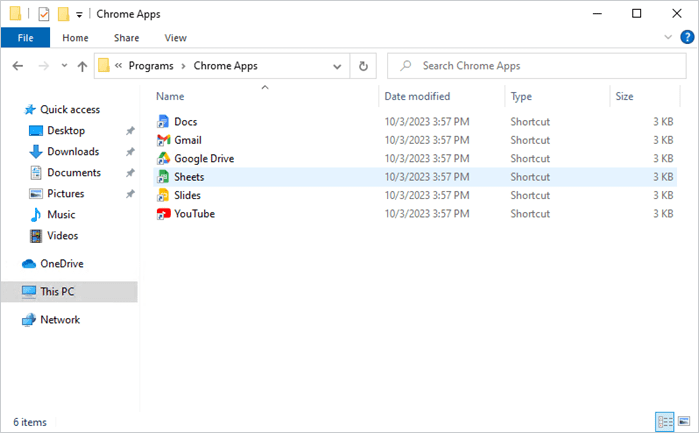
Task: Expand the ribbon using the chevron
Action: (x=668, y=37)
